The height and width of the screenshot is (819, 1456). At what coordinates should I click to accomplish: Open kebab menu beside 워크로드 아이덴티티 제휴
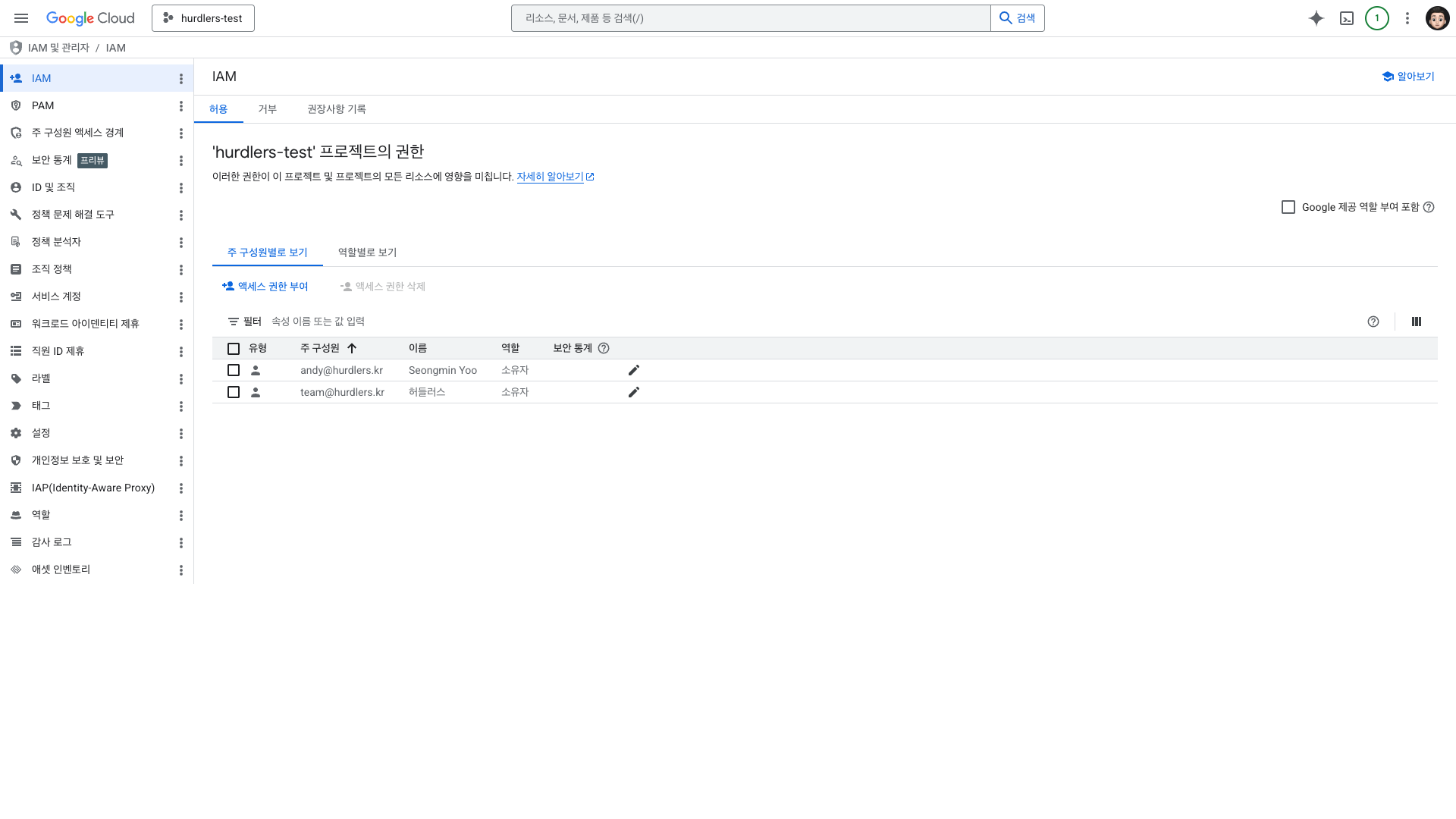point(181,325)
